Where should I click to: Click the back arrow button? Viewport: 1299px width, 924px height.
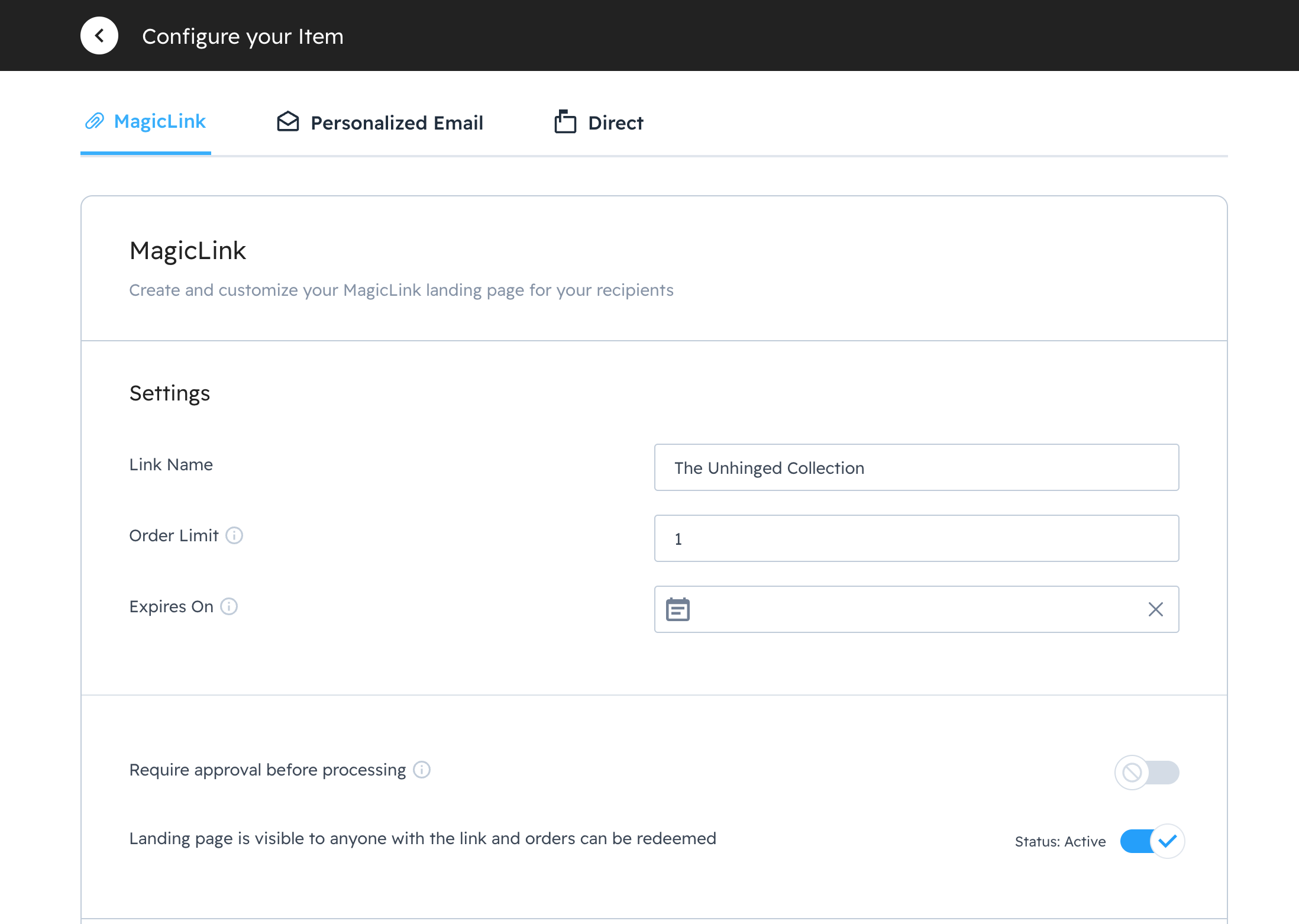[99, 36]
